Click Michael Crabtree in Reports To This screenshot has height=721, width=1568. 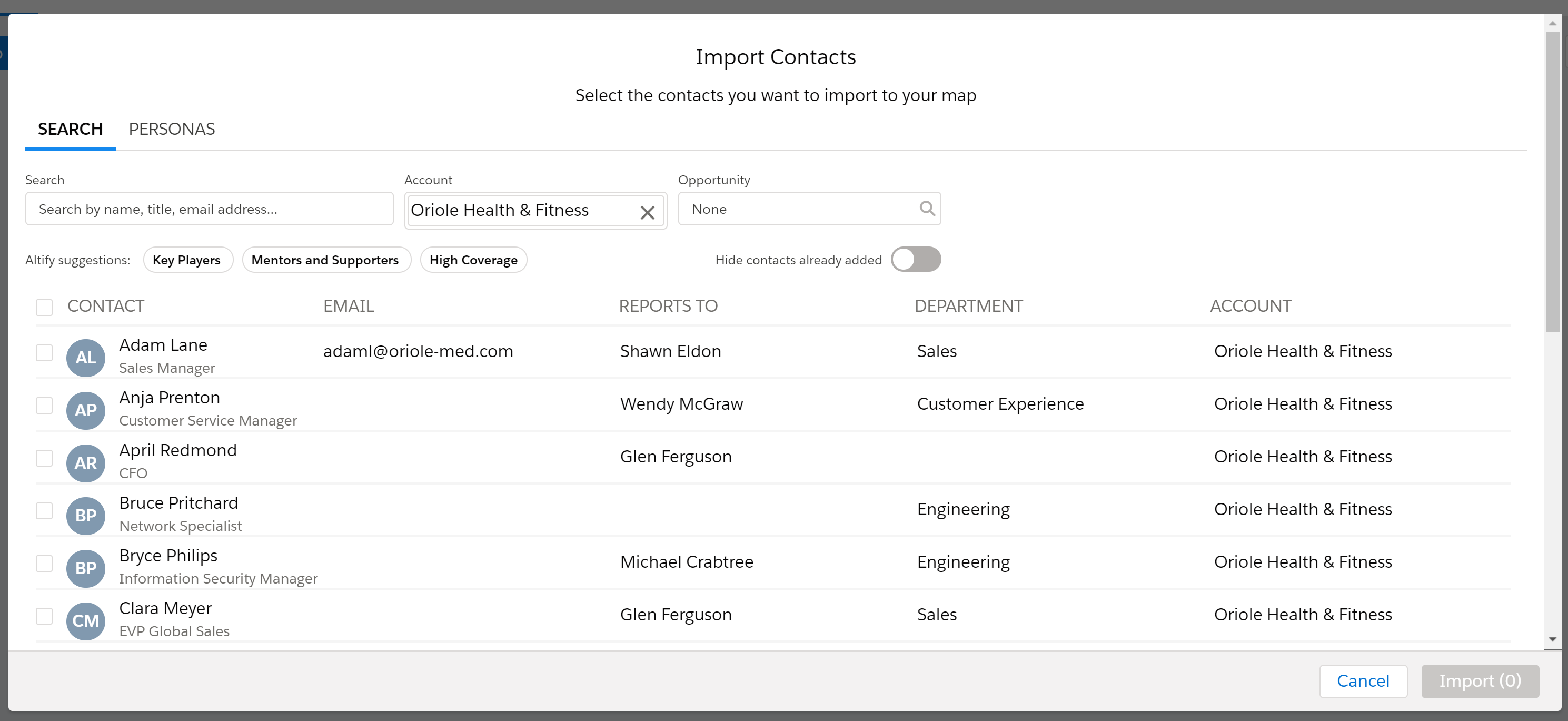(x=687, y=562)
